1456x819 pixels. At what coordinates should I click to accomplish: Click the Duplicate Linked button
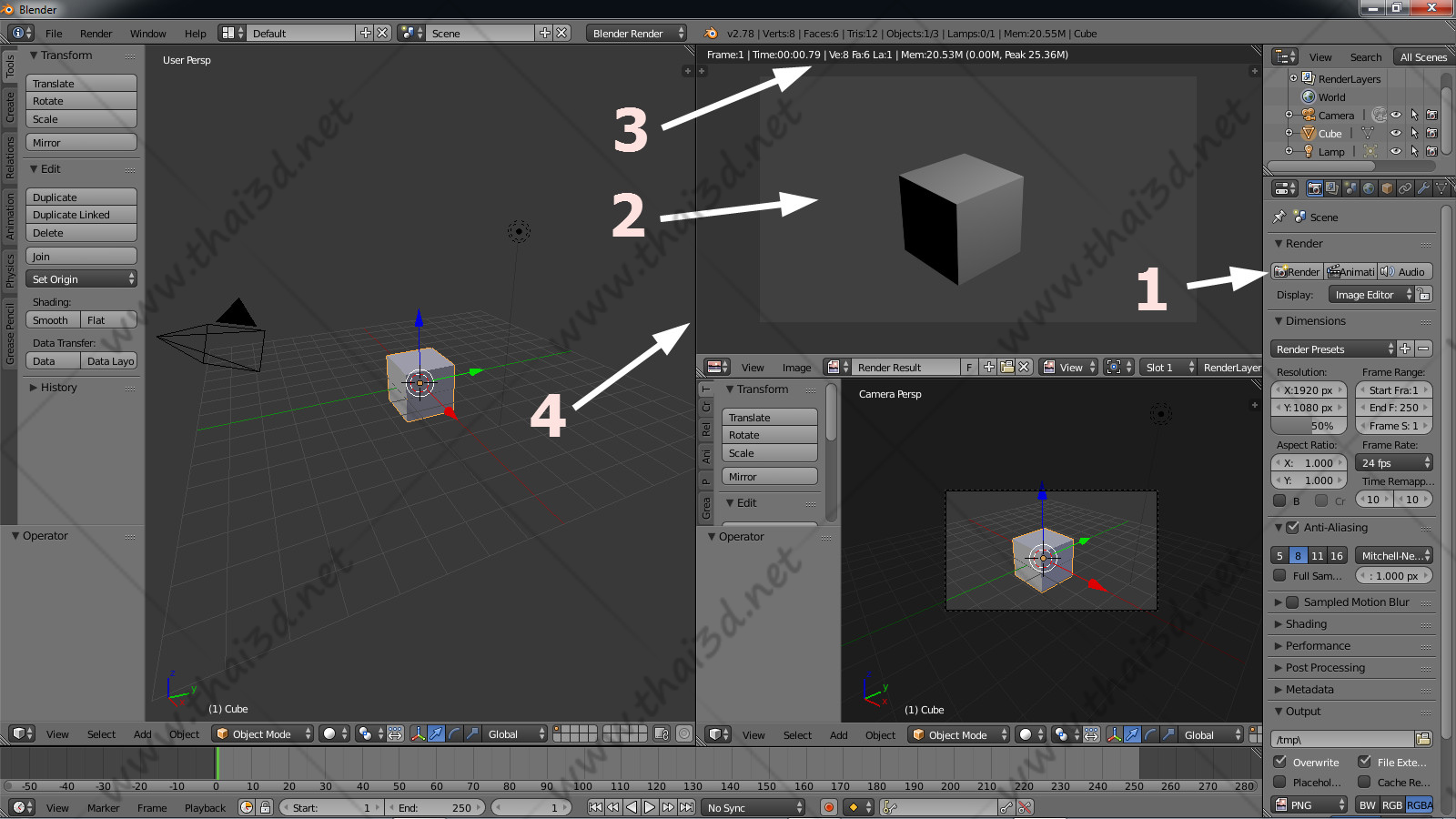tap(81, 215)
